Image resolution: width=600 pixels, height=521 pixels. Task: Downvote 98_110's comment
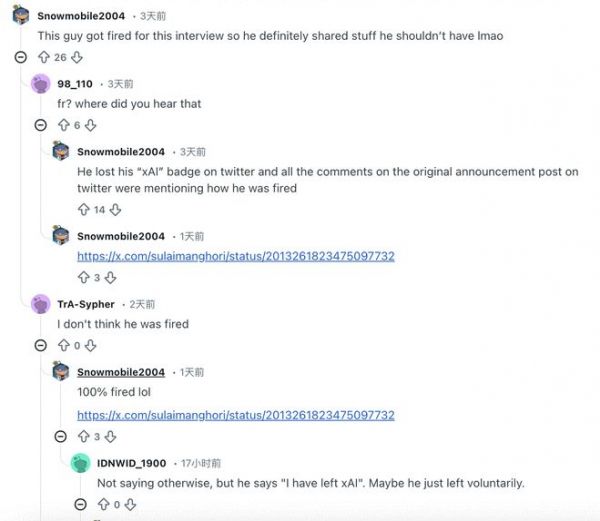[x=91, y=125]
